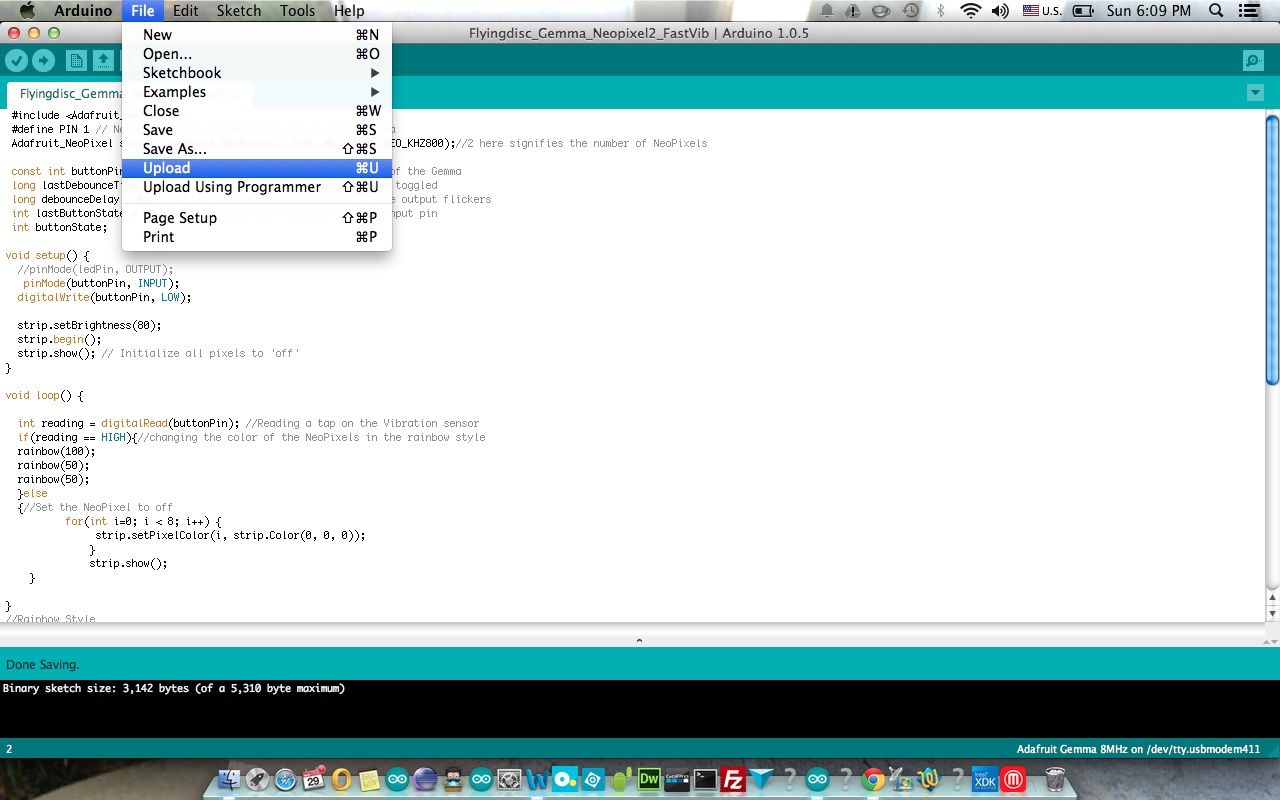Click the coffee cup menu bar icon
The width and height of the screenshot is (1280, 800).
point(882,11)
